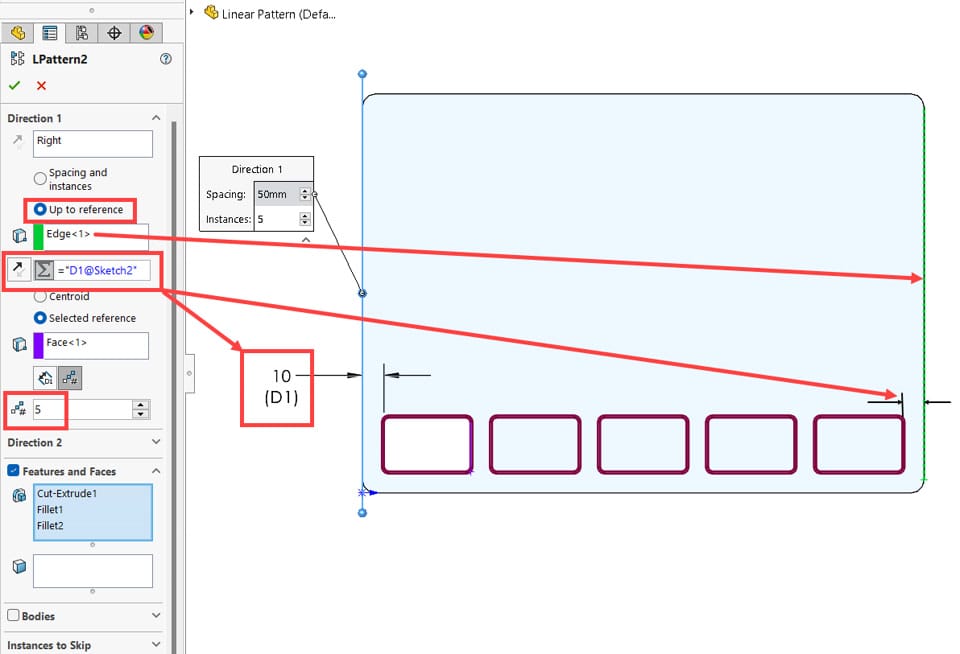
Task: Increase instances count in panel stepper
Action: (141, 405)
